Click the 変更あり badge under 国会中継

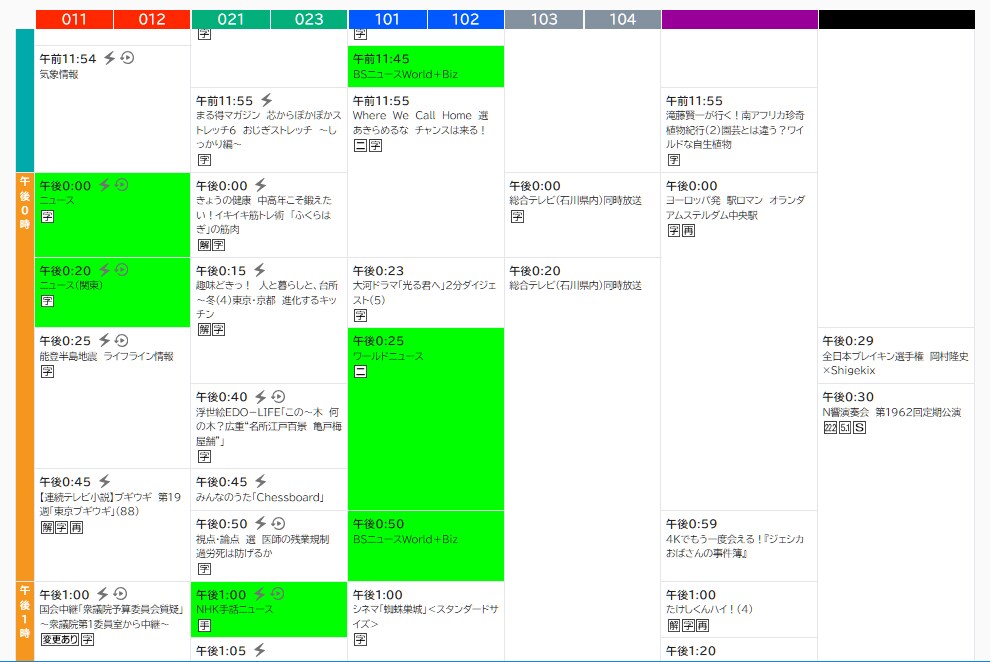(60, 639)
